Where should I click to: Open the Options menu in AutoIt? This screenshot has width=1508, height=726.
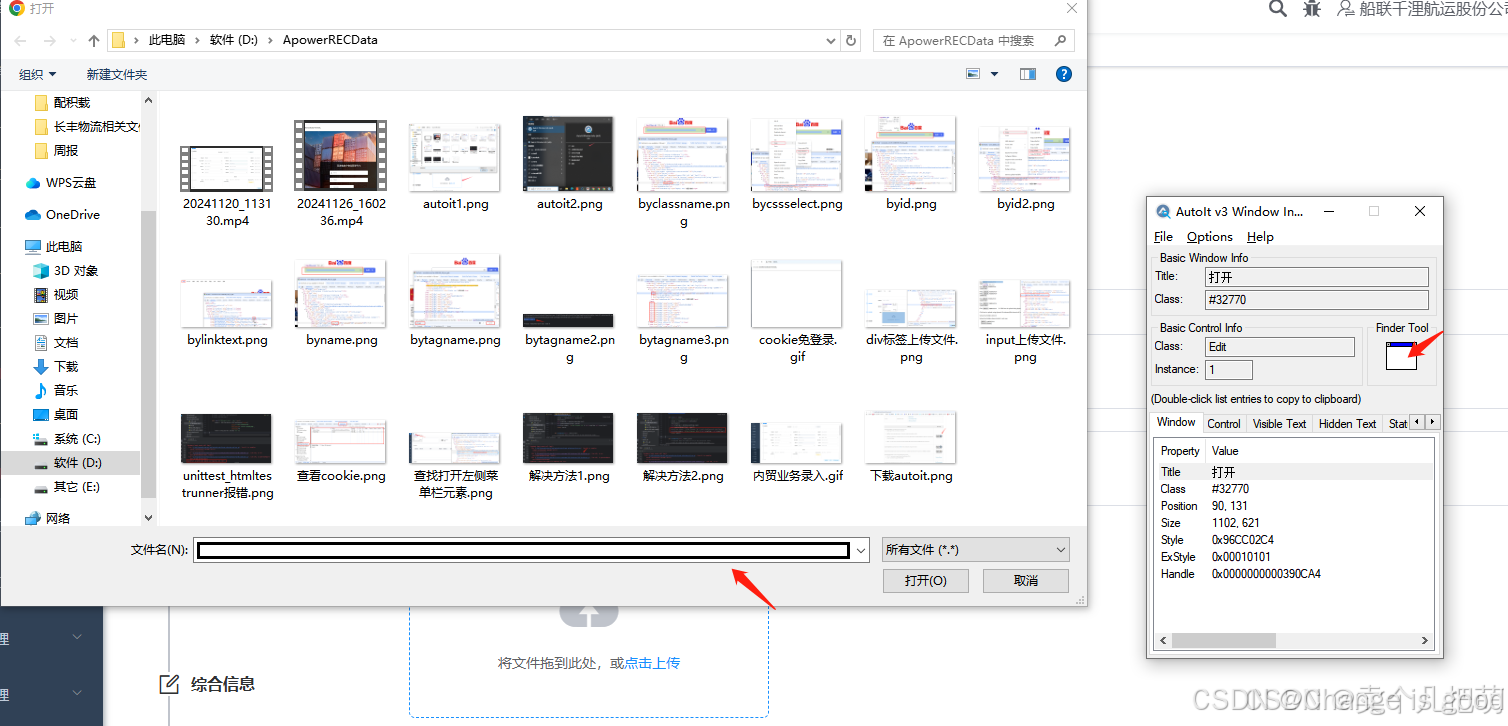coord(1209,236)
